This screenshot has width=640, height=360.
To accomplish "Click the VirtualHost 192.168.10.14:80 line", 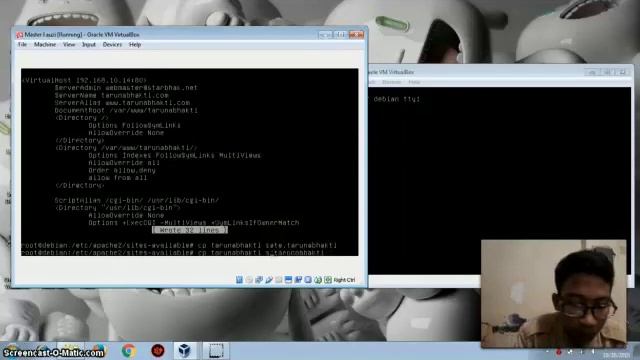I will point(84,80).
